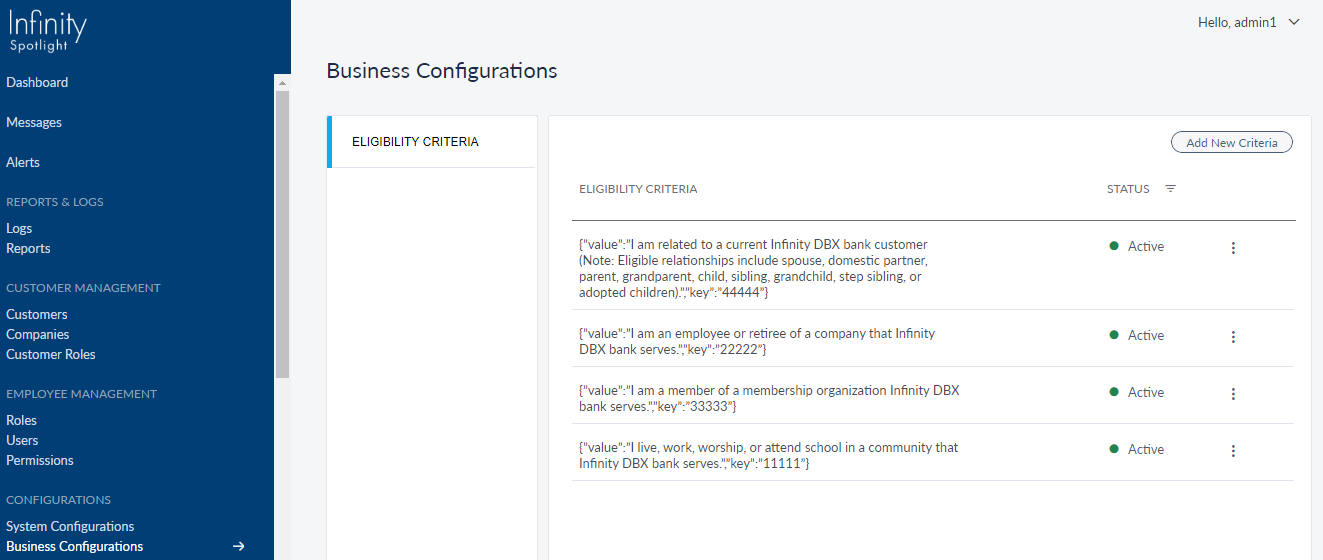Screen dimensions: 1323x560
Task: Select the Eligibility Criteria tab
Action: 415,142
